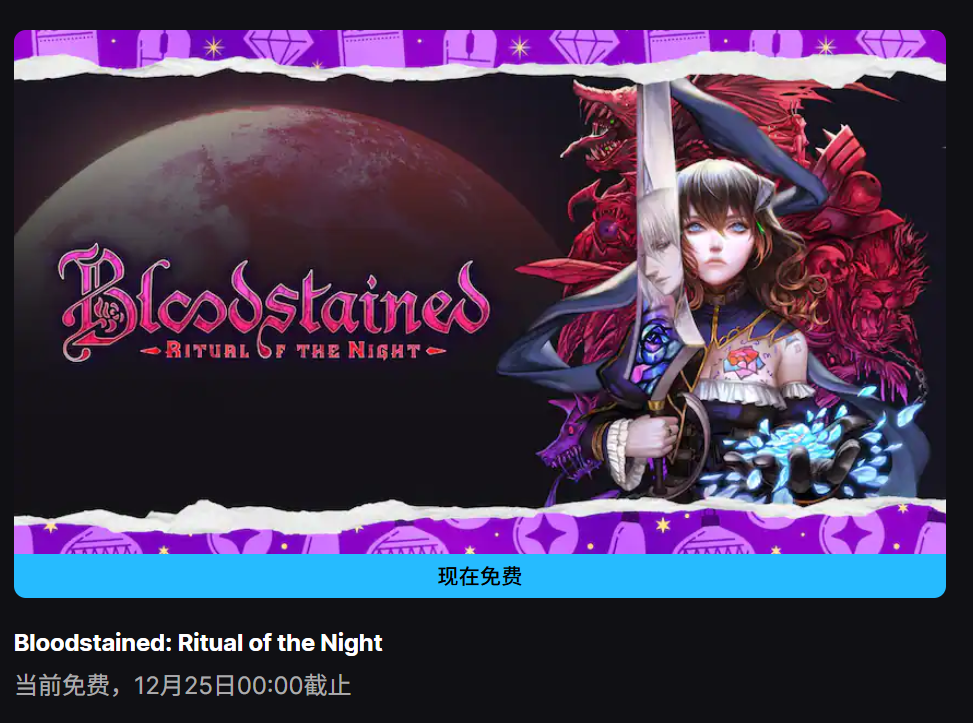Click the blue 现在免费 banner

pos(480,576)
